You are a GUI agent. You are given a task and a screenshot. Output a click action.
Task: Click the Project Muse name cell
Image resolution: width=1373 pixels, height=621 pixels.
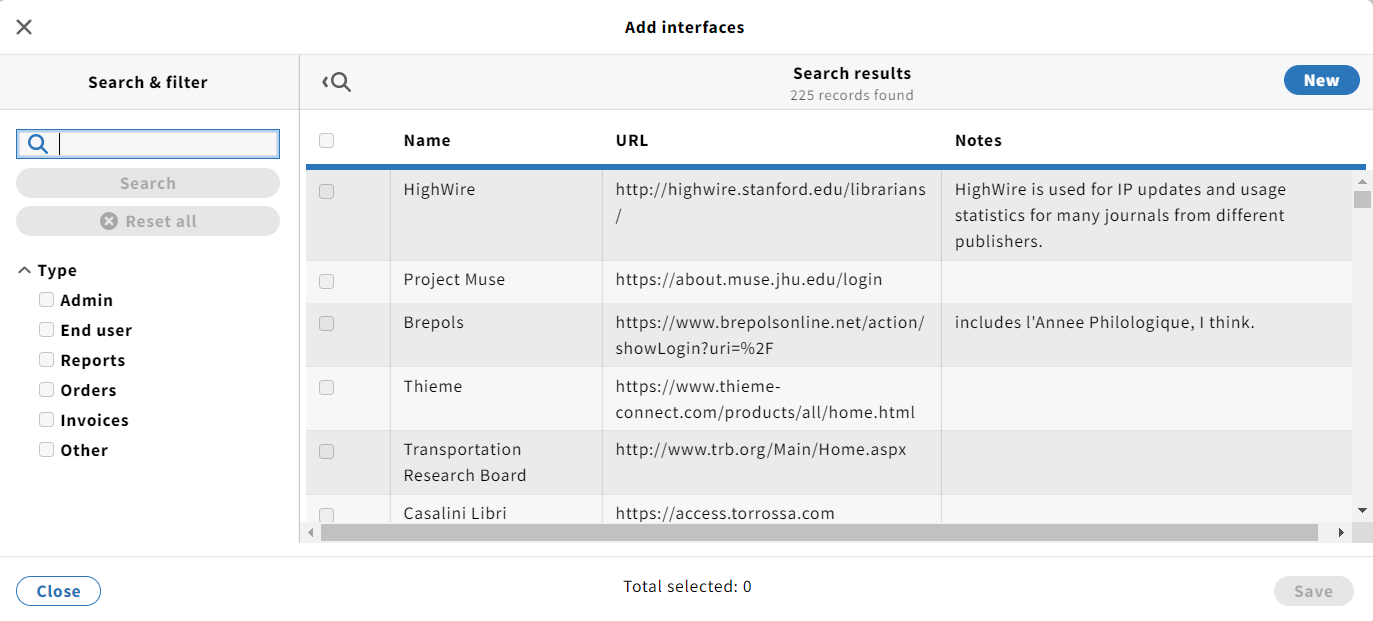pos(496,282)
